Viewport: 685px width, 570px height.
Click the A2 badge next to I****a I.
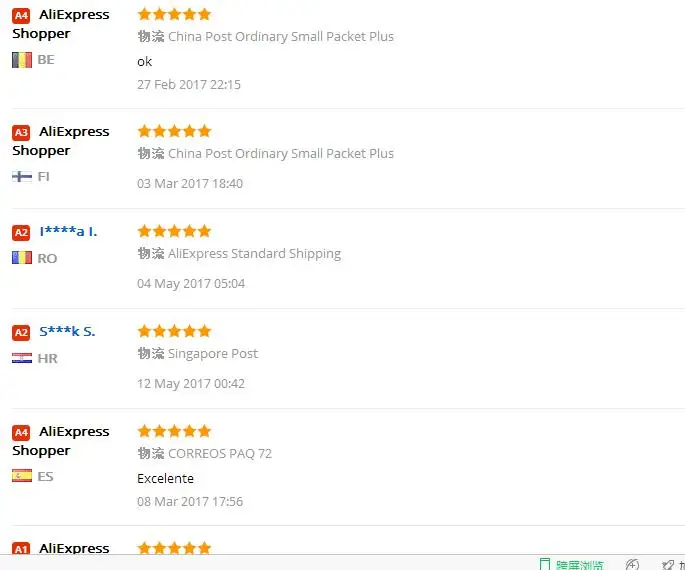(21, 233)
